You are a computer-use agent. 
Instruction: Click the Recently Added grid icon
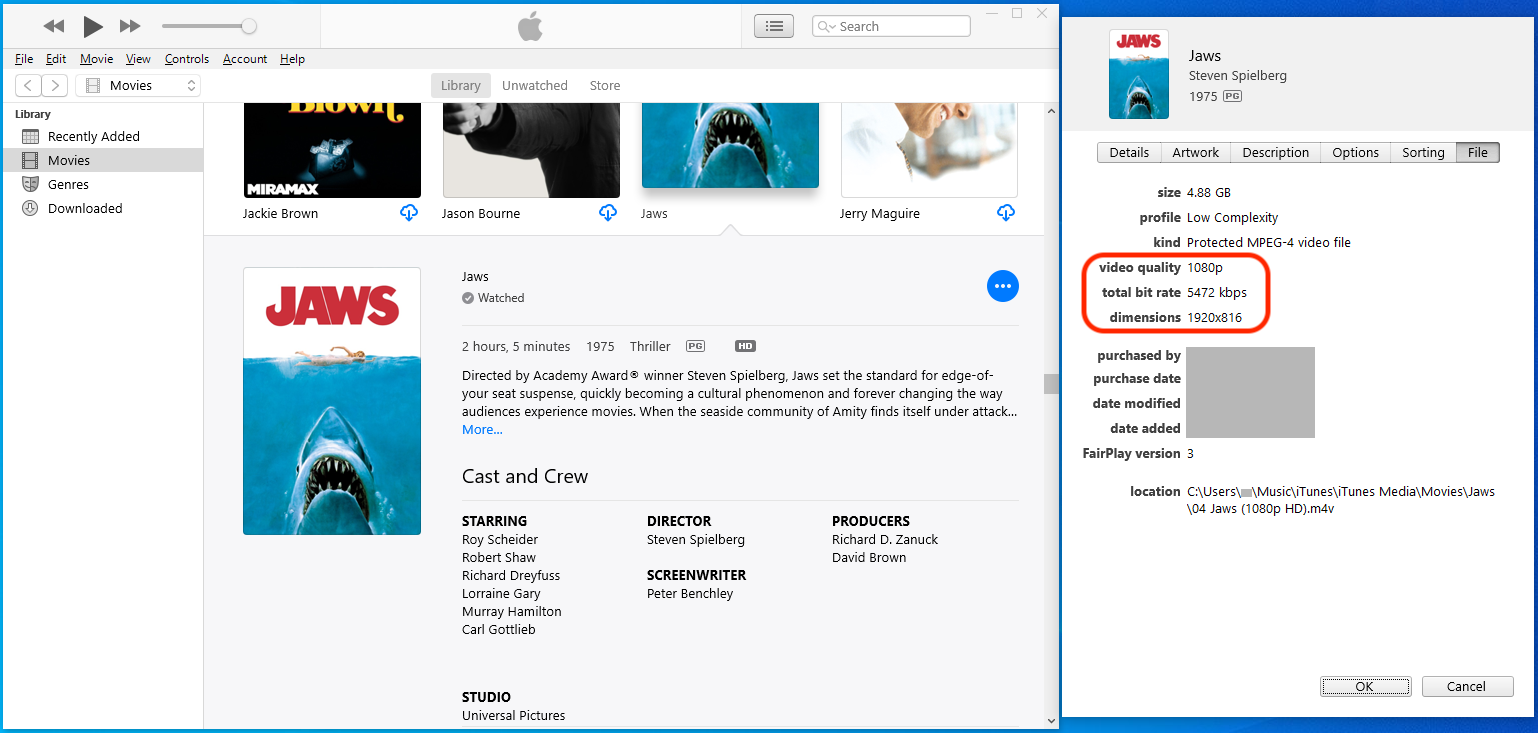[x=30, y=136]
